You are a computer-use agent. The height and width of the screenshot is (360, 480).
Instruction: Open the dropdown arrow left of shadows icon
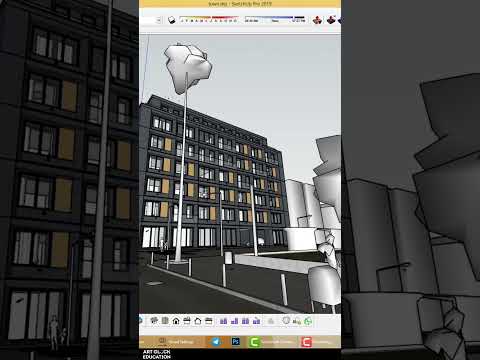click(159, 20)
